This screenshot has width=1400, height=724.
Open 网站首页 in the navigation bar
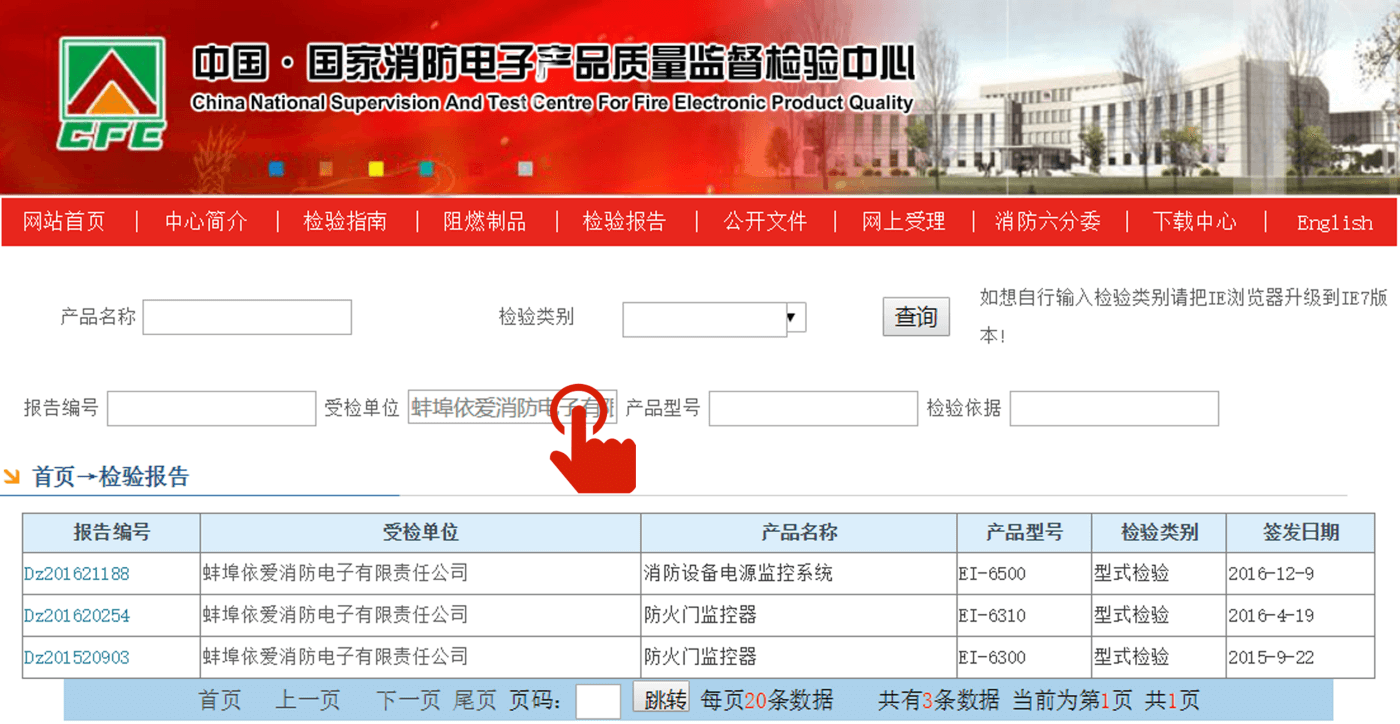[x=64, y=222]
